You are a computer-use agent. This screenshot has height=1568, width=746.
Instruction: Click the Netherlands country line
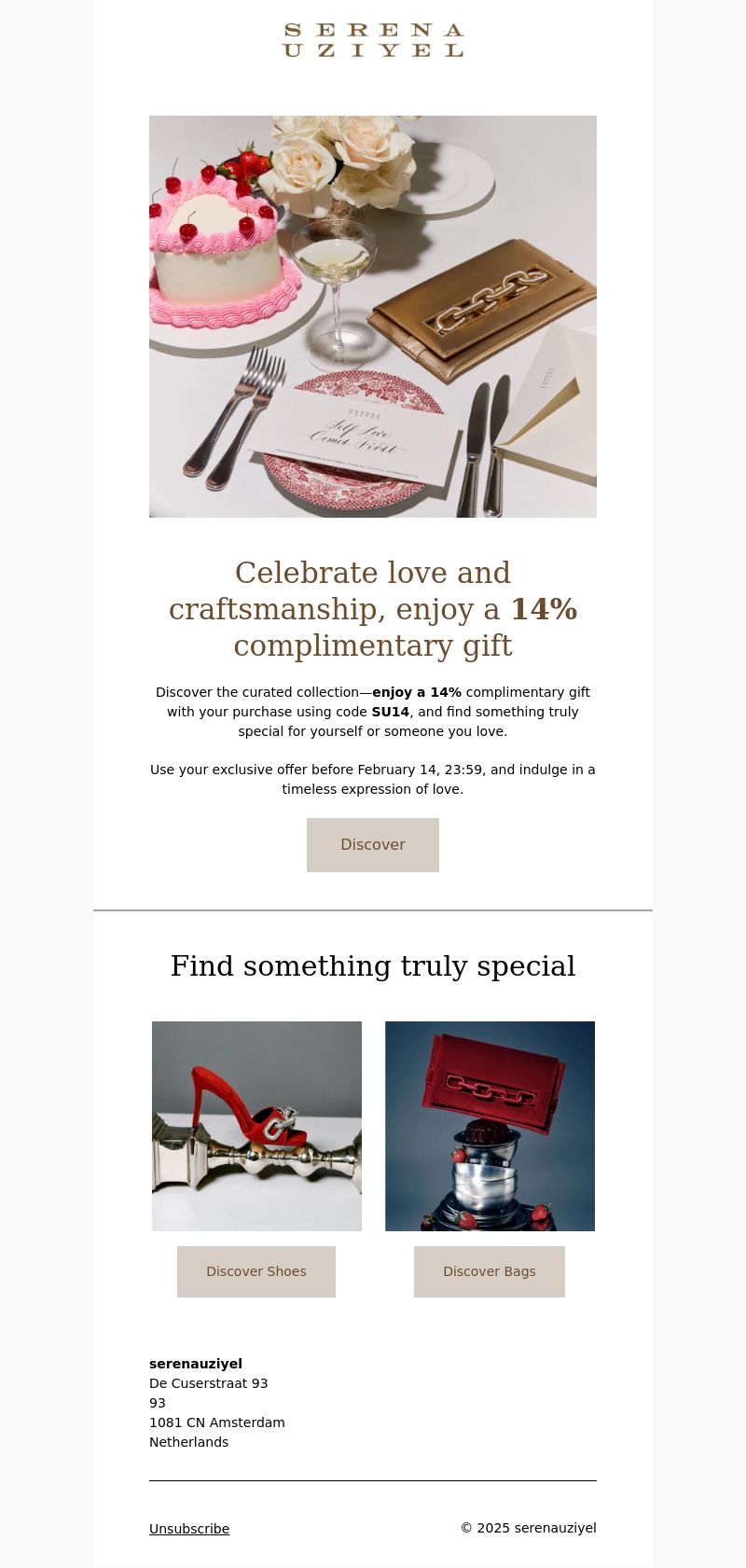point(189,1442)
